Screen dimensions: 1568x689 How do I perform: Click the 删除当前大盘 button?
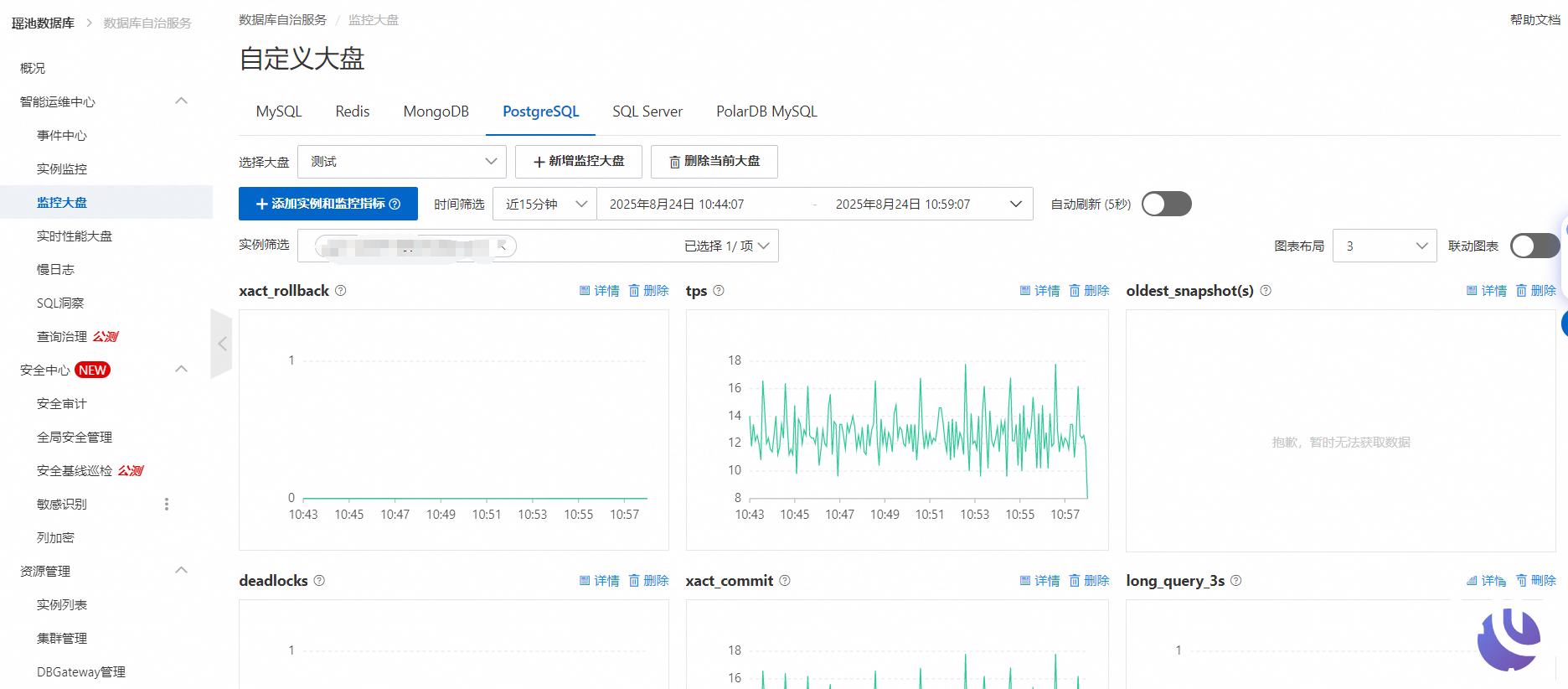coord(714,162)
